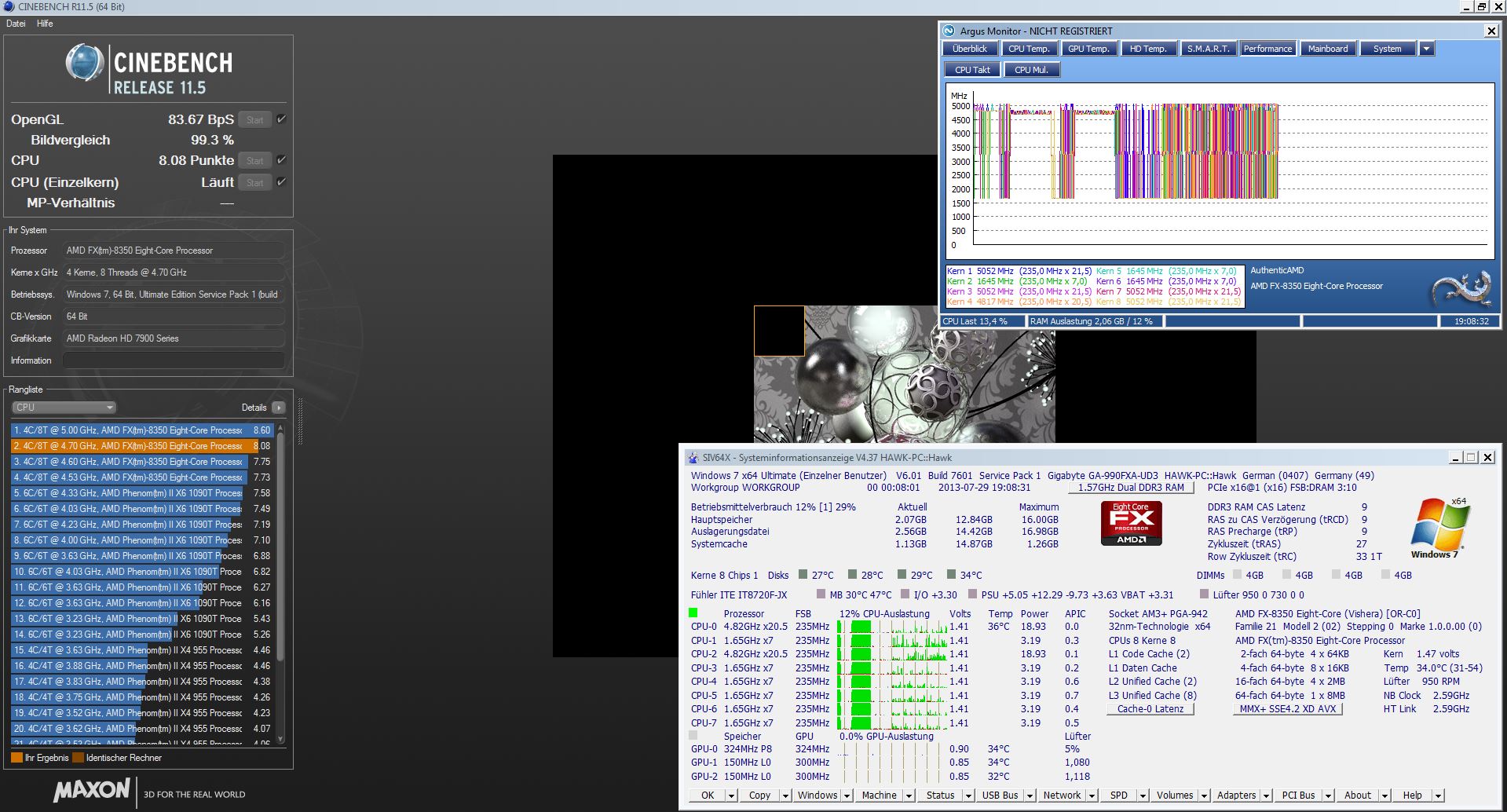Toggle the CPU (Einzelkern) test checkbox
This screenshot has height=812, width=1507.
click(x=281, y=182)
